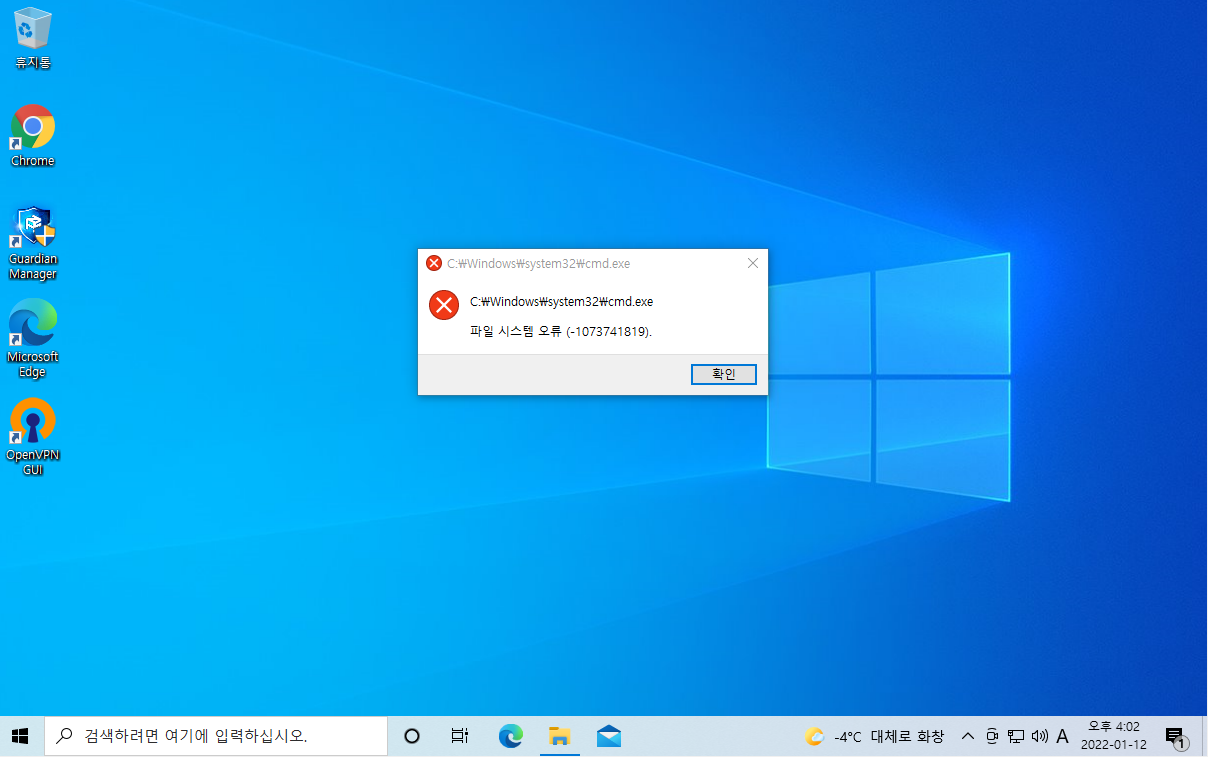Open network settings from the tray icon
Viewport: 1208px width, 757px height.
(x=1016, y=736)
